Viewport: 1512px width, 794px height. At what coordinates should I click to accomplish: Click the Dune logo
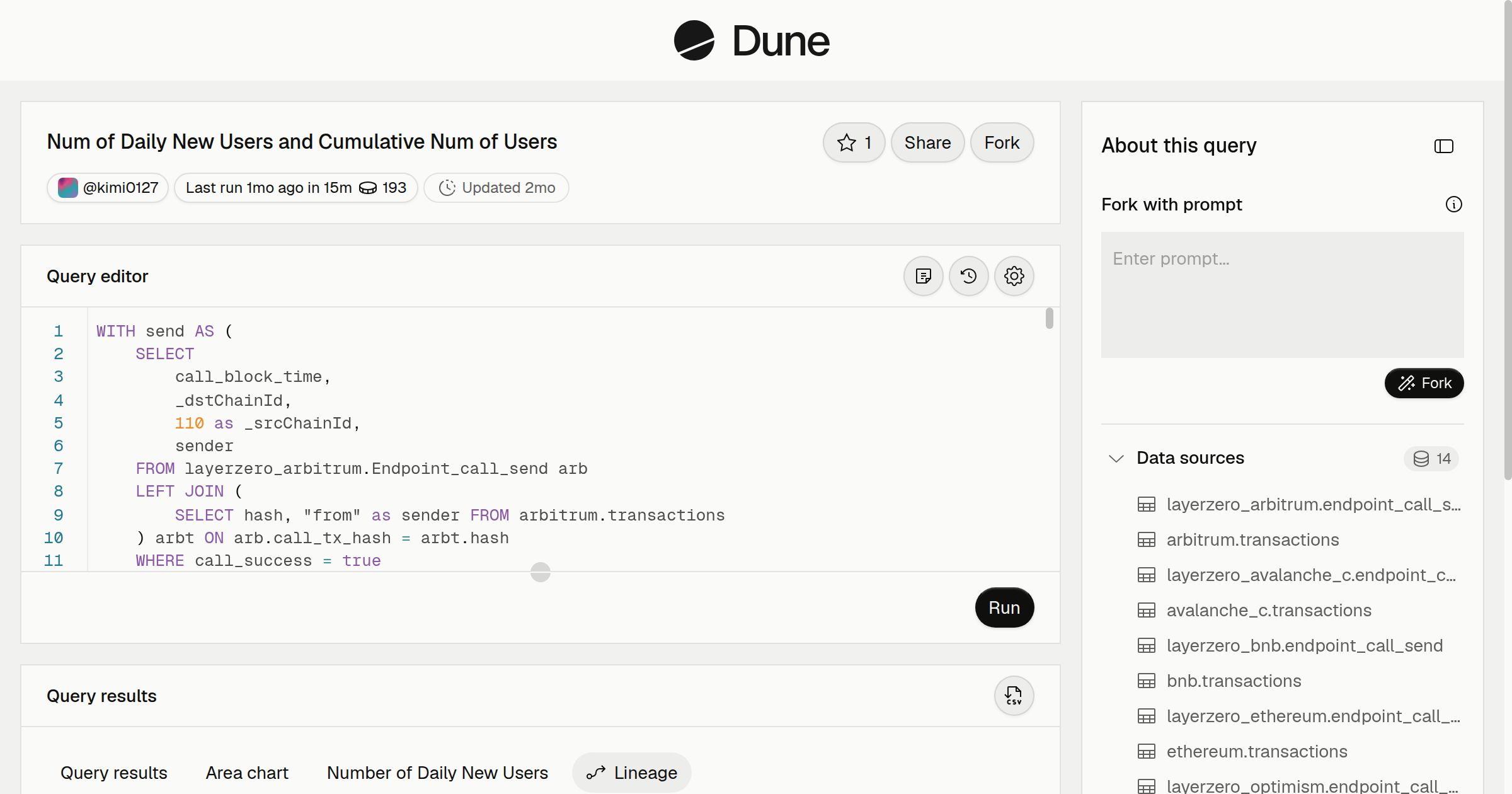pyautogui.click(x=752, y=40)
